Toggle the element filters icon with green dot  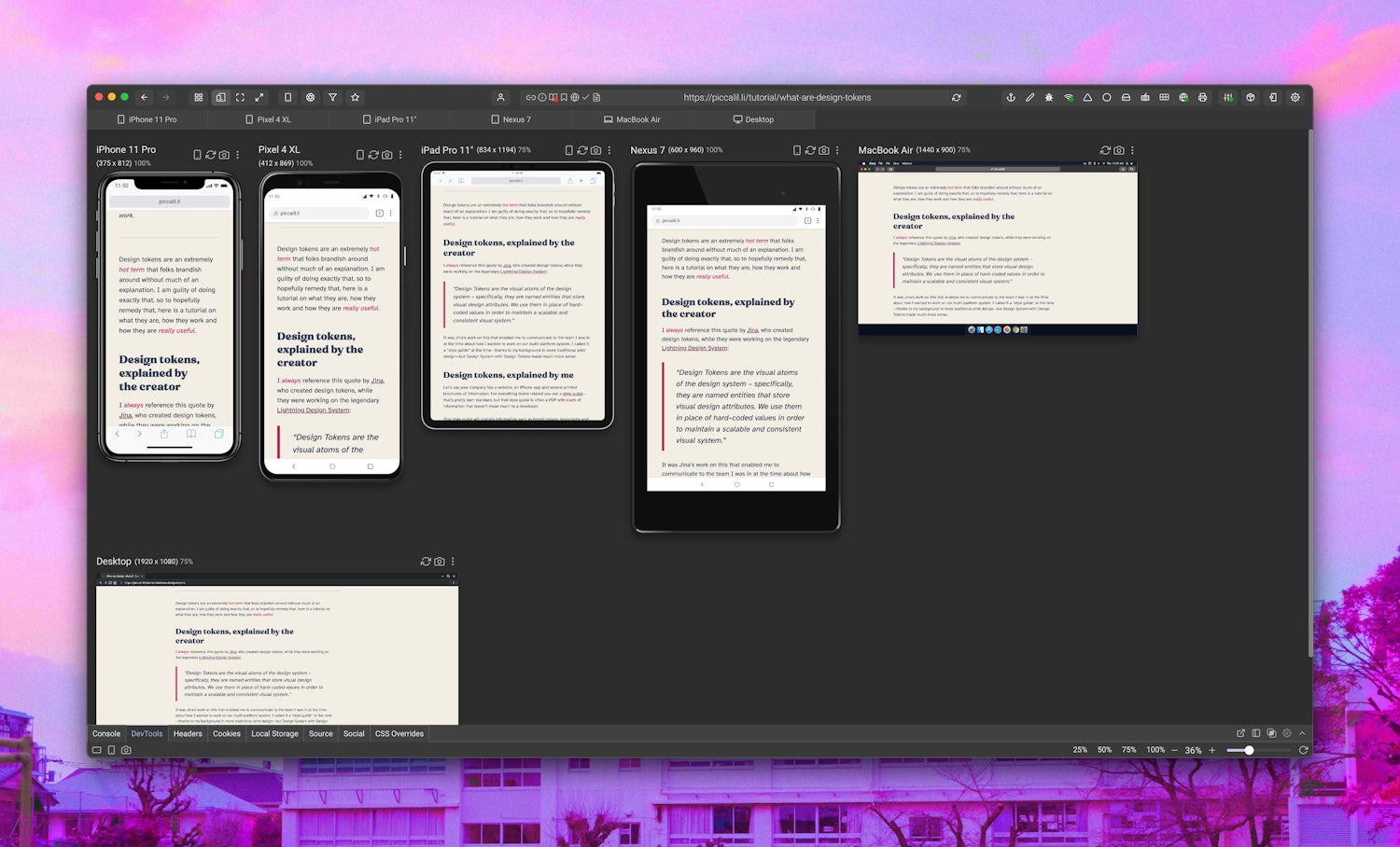click(1229, 97)
